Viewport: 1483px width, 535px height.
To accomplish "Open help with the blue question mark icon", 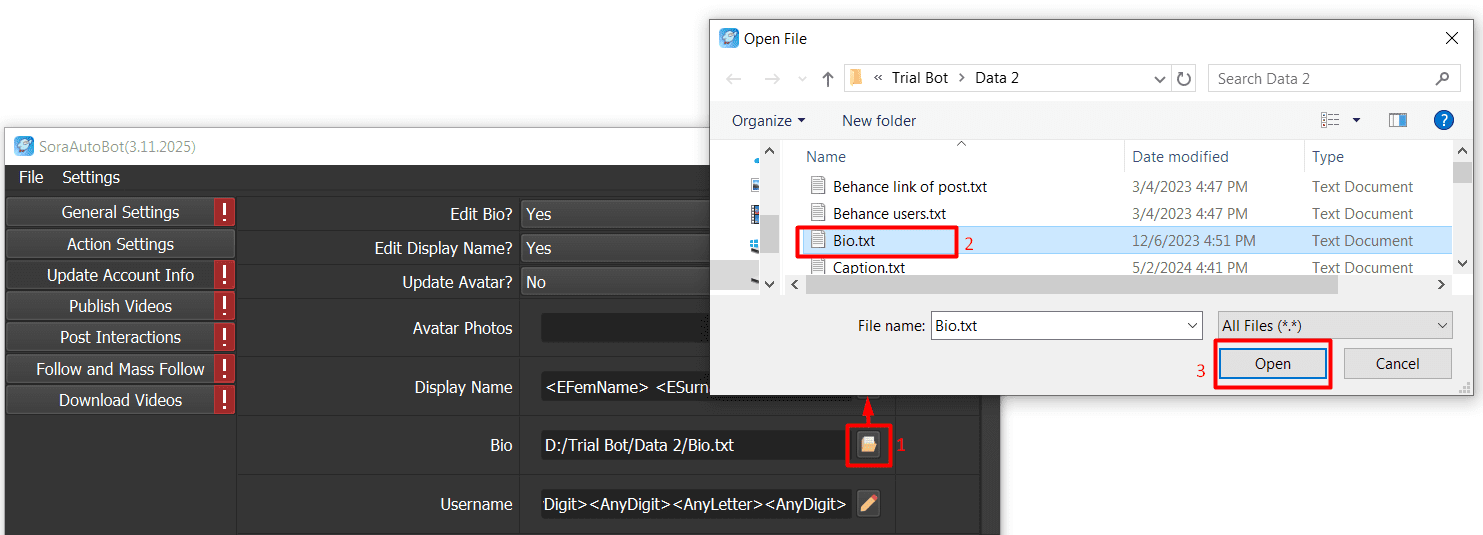I will 1444,120.
